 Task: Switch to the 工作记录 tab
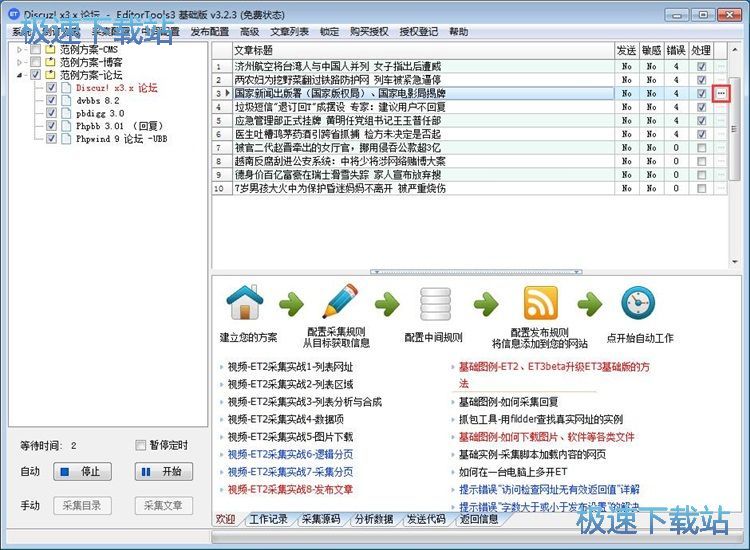[268, 519]
